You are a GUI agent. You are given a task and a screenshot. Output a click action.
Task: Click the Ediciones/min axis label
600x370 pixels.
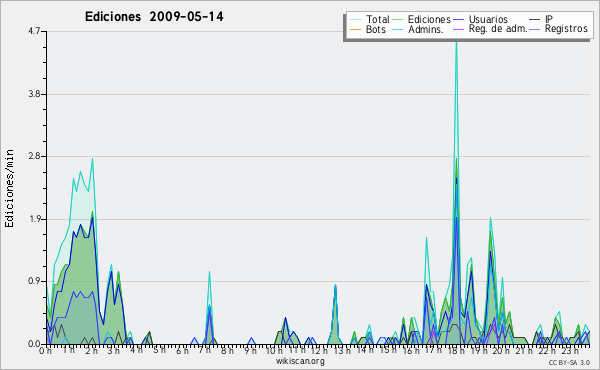(x=9, y=188)
